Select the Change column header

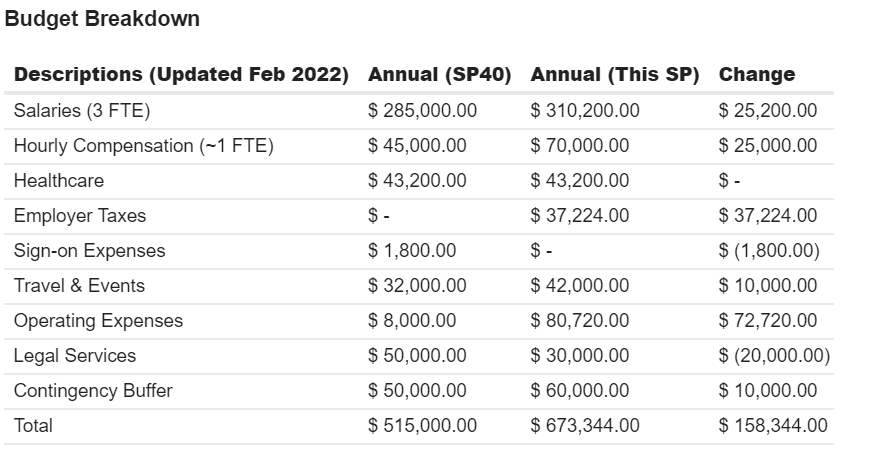click(x=757, y=75)
